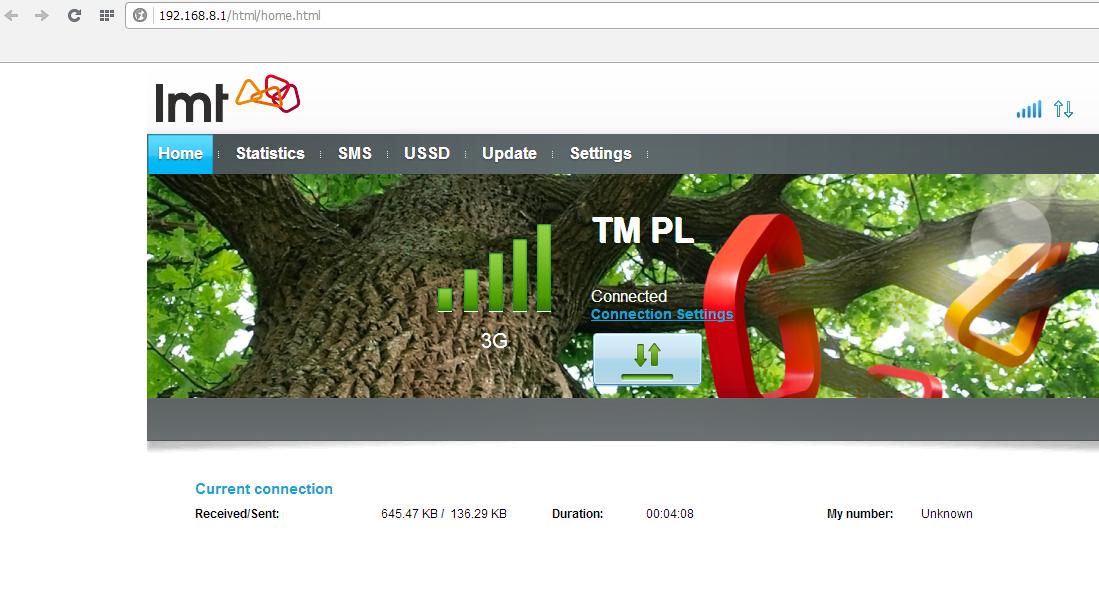Screen dimensions: 1099x606
Task: Open the Settings tab
Action: (x=600, y=154)
